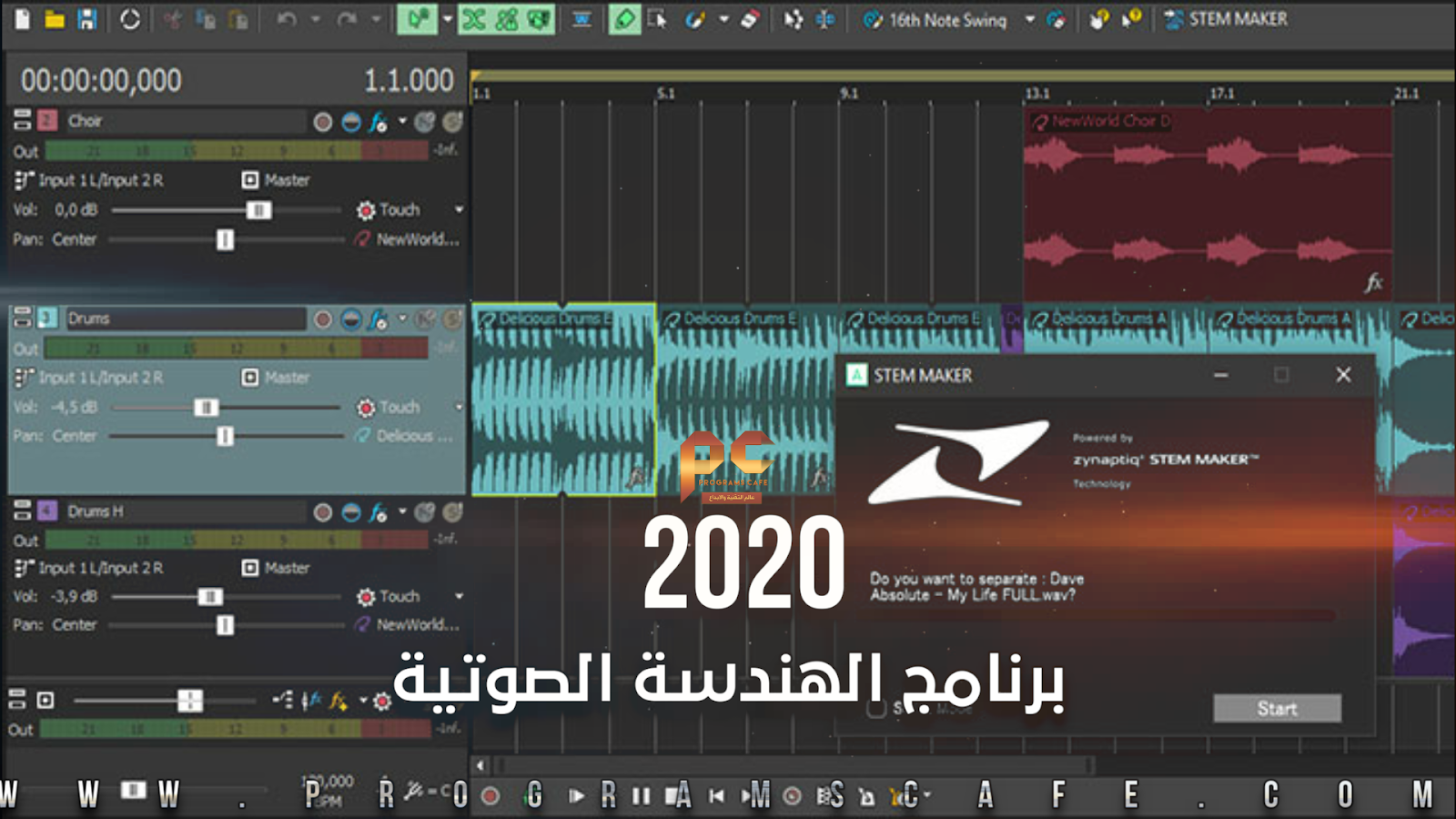1456x819 pixels.
Task: Select the Paint brush tool
Action: (695, 19)
